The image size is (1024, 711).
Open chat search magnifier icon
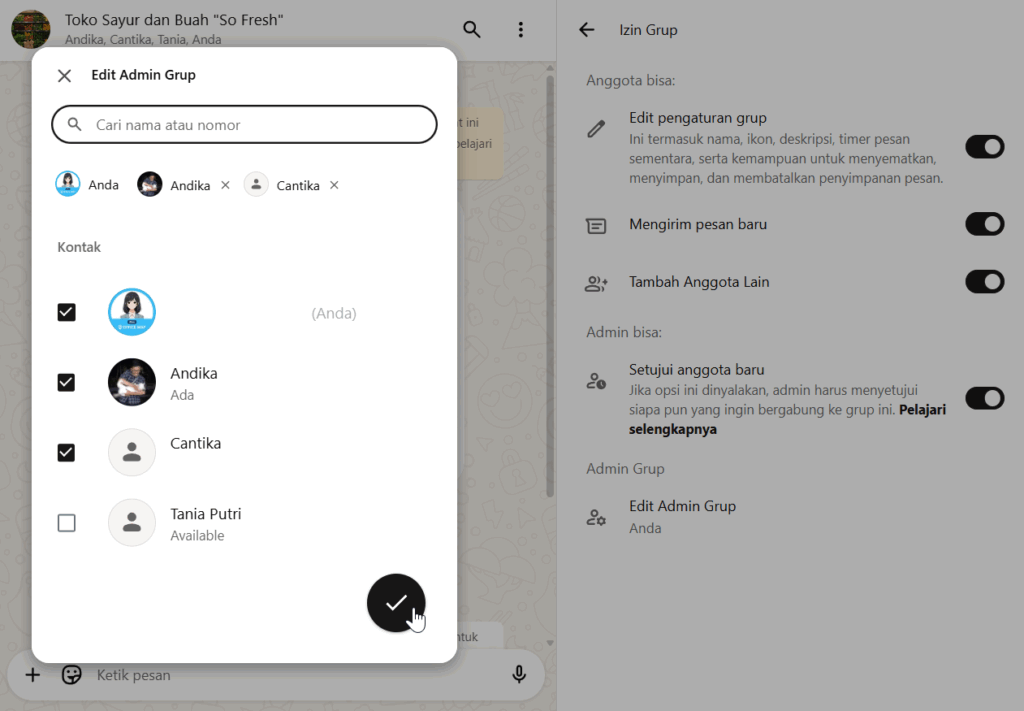click(472, 30)
